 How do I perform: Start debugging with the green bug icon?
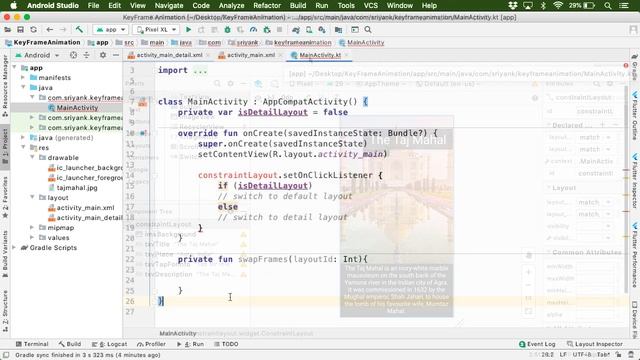point(227,30)
